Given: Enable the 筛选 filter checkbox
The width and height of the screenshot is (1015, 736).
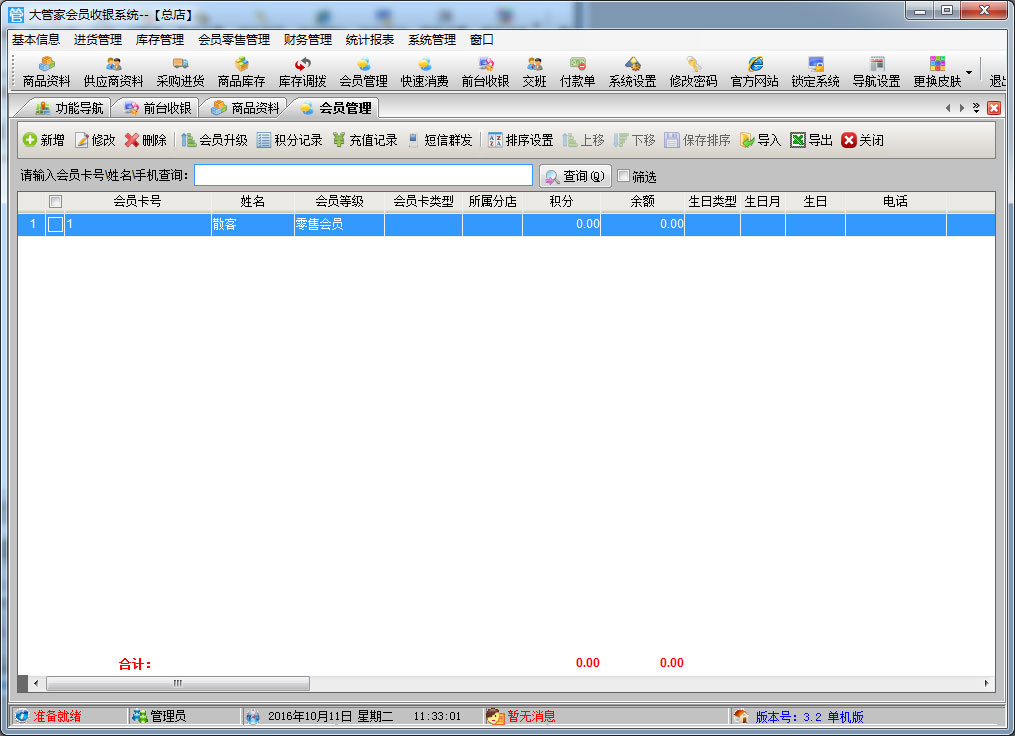Looking at the screenshot, I should click(623, 174).
